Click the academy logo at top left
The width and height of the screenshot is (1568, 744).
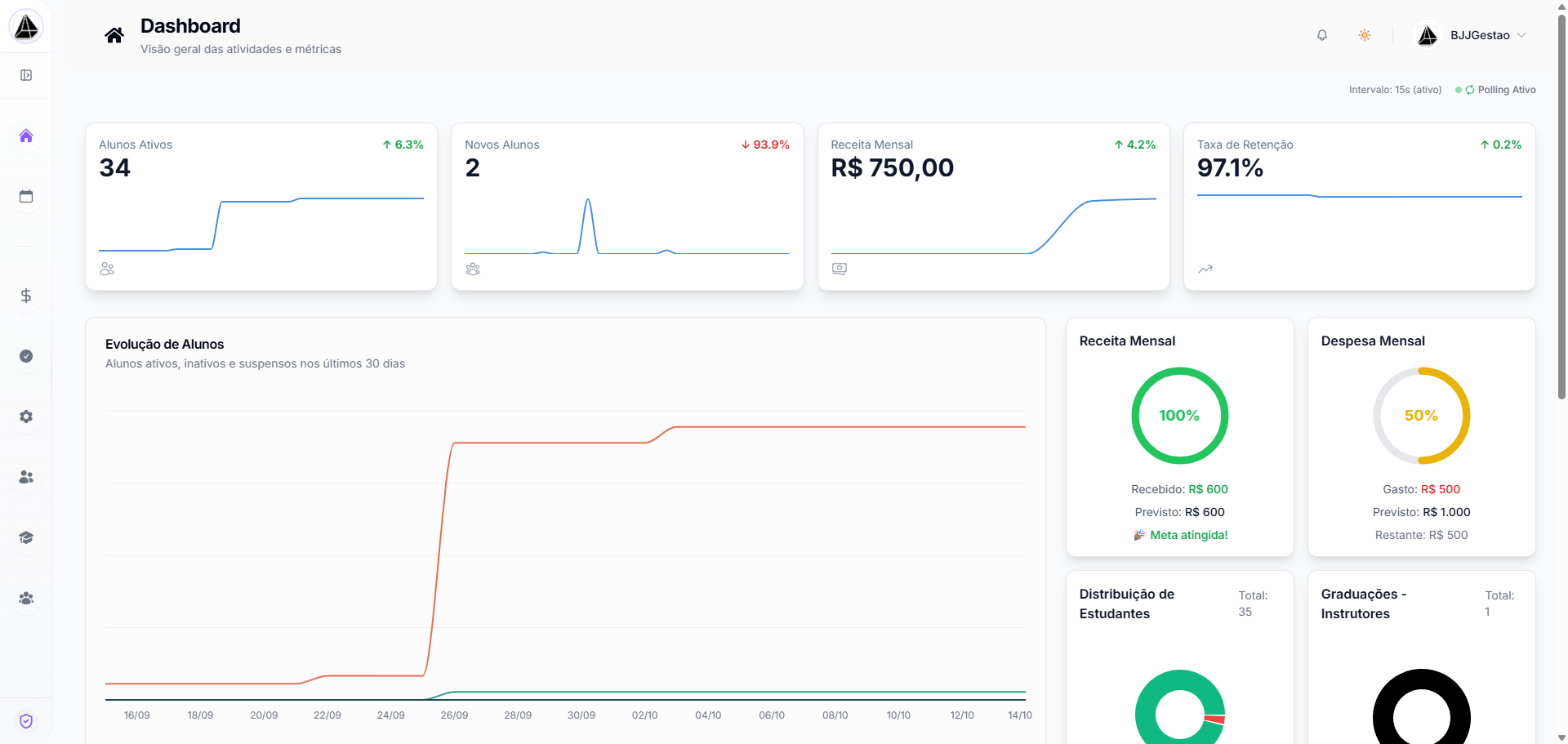pos(26,27)
